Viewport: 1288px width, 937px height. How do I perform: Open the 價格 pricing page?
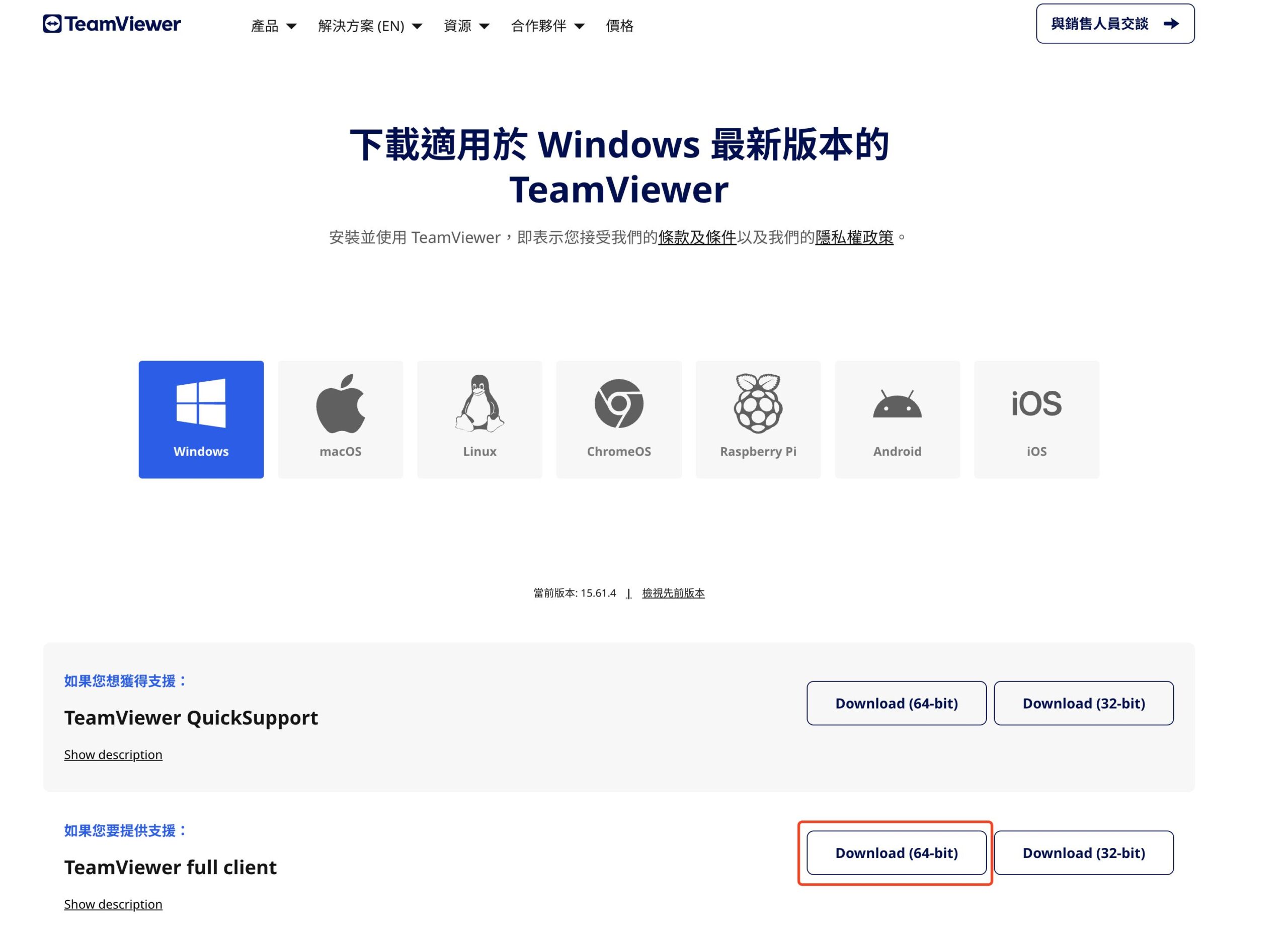pyautogui.click(x=619, y=26)
